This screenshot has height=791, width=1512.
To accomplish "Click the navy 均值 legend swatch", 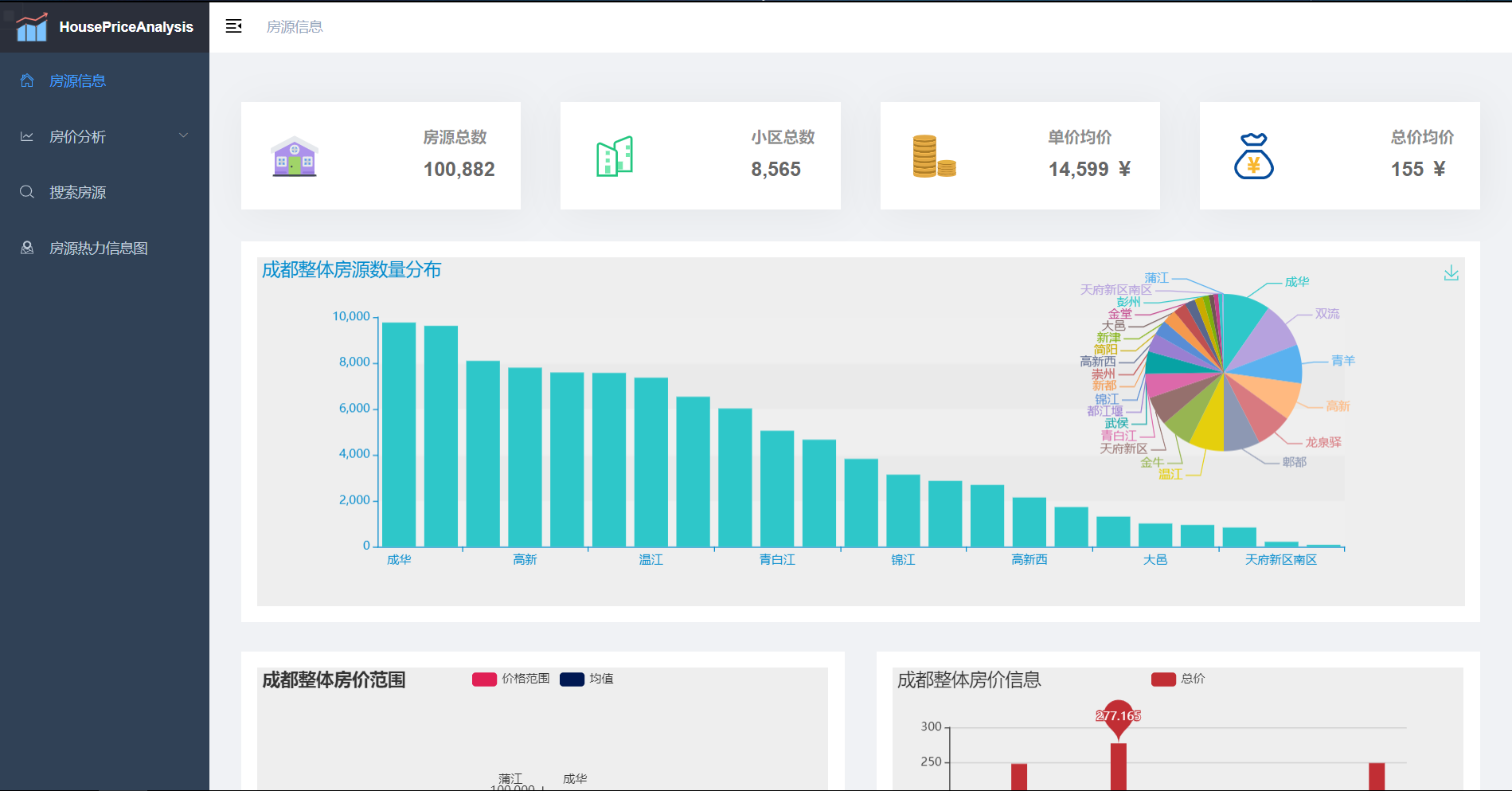I will [572, 679].
